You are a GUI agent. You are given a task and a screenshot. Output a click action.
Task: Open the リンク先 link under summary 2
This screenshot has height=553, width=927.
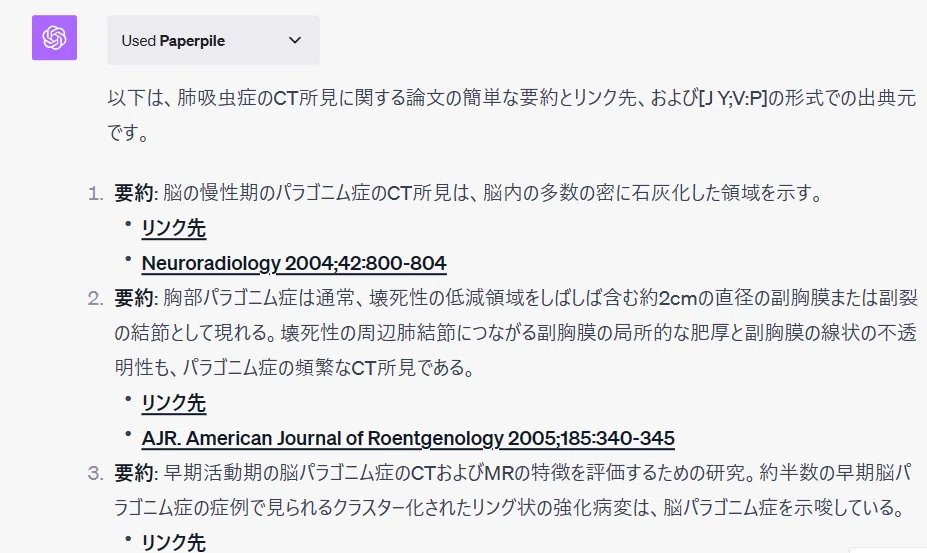[174, 403]
